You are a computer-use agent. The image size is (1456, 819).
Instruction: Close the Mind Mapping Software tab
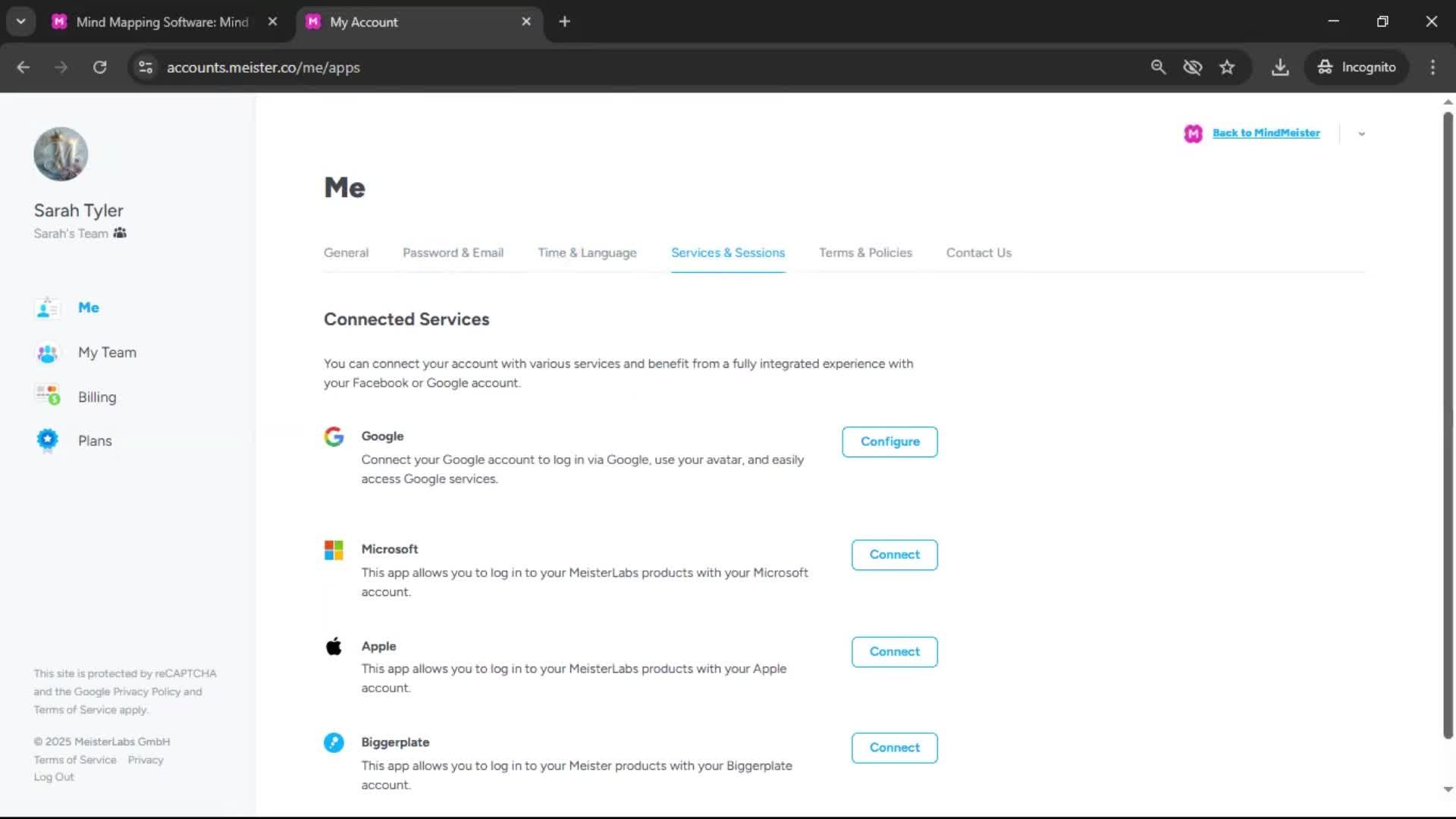(x=272, y=22)
